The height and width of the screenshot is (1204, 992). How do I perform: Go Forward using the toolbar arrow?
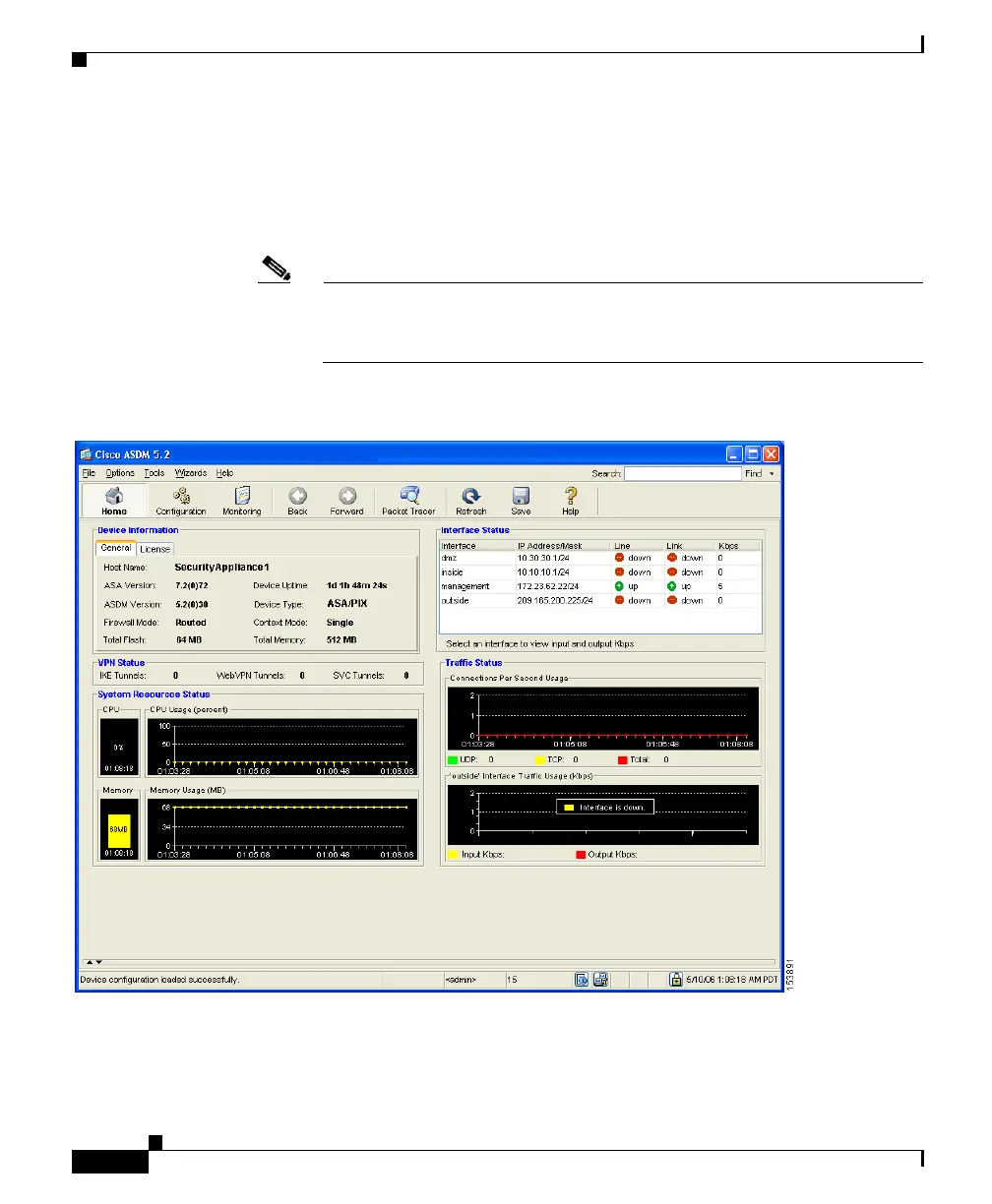click(346, 501)
